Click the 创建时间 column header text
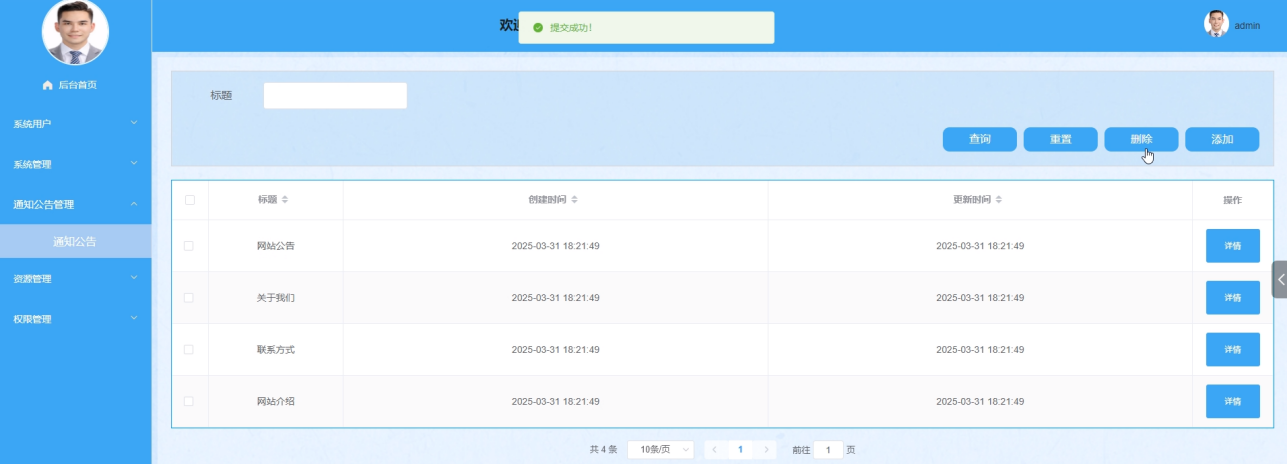The width and height of the screenshot is (1287, 464). pyautogui.click(x=547, y=200)
